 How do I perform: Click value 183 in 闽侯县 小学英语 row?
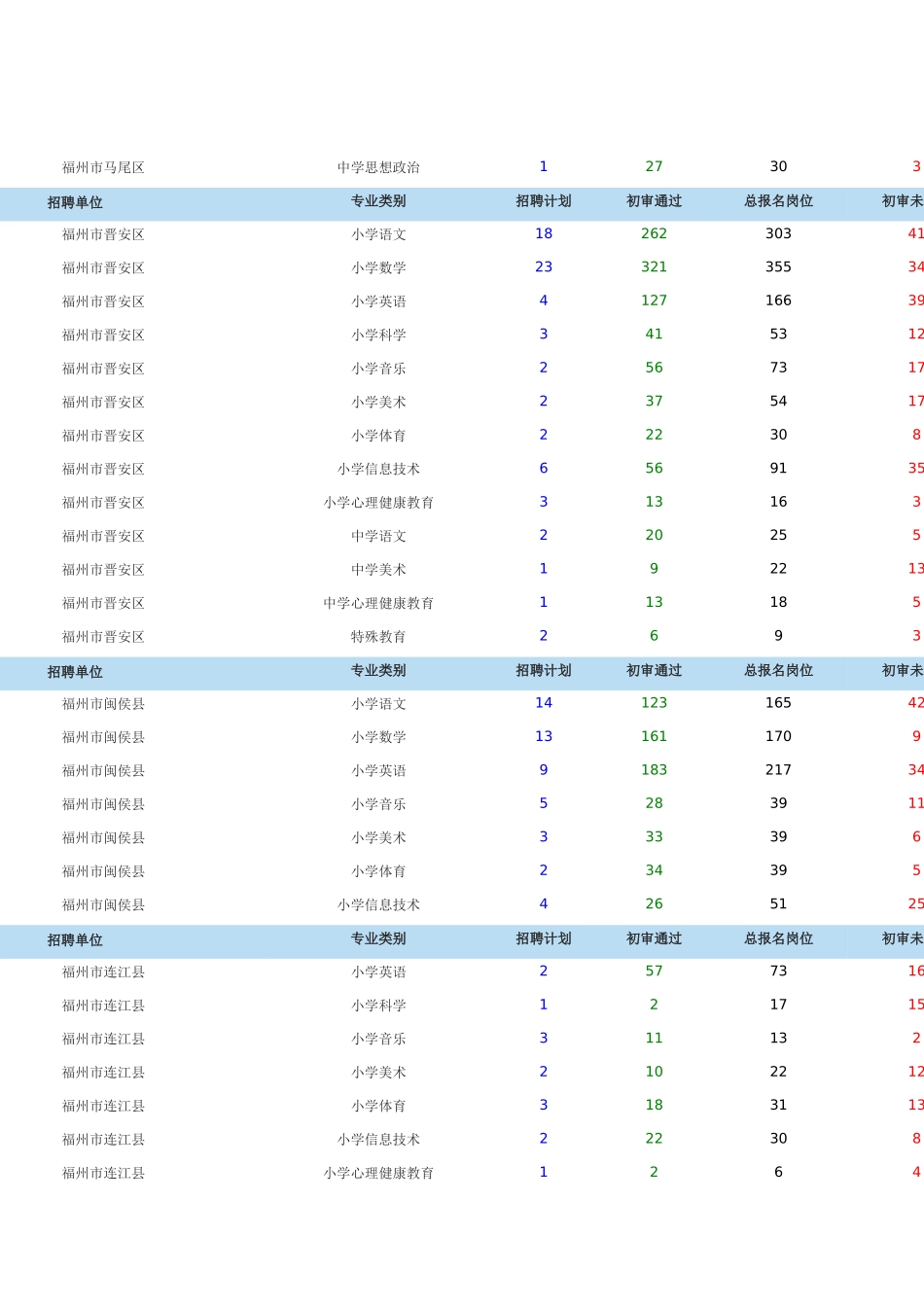654,770
